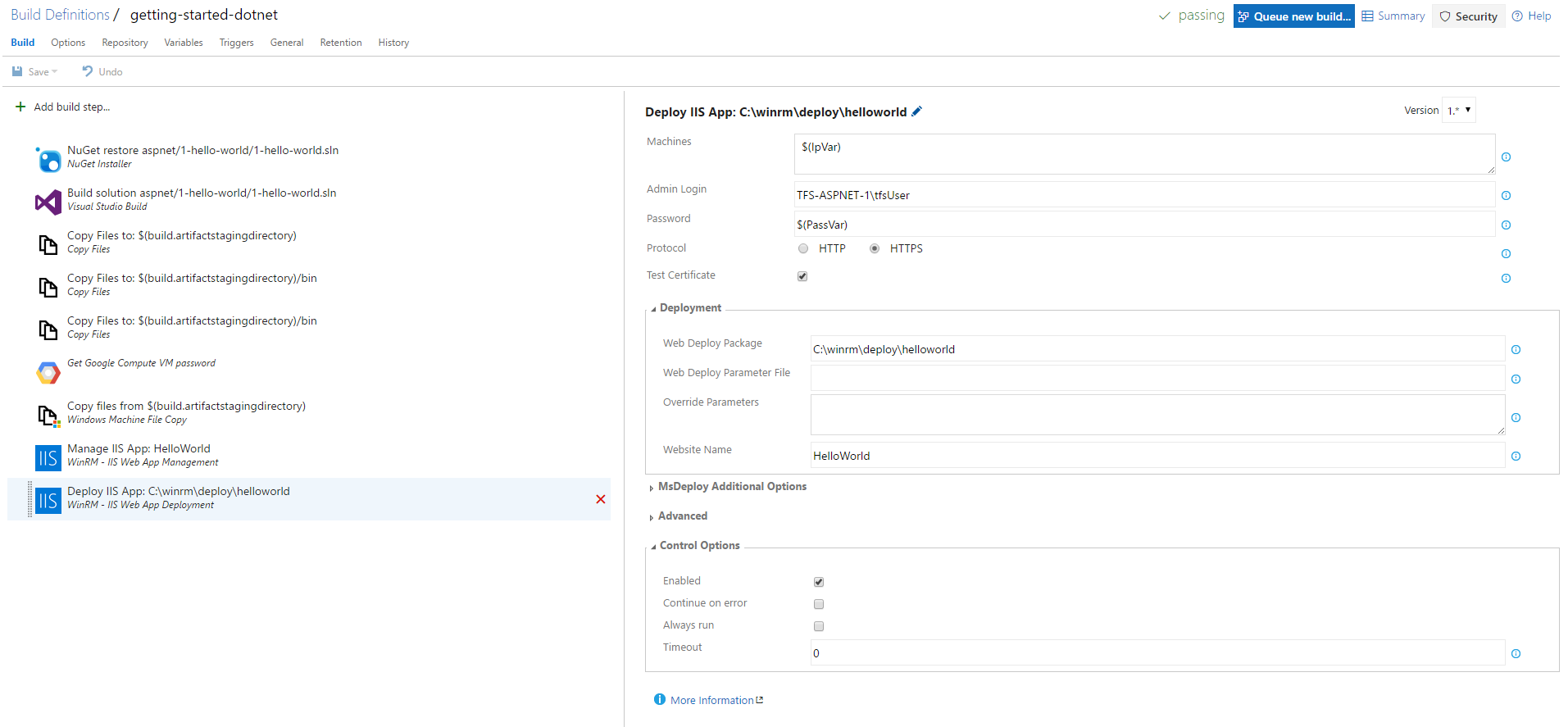Switch to the Triggers tab
The image size is (1568, 727).
(x=236, y=43)
